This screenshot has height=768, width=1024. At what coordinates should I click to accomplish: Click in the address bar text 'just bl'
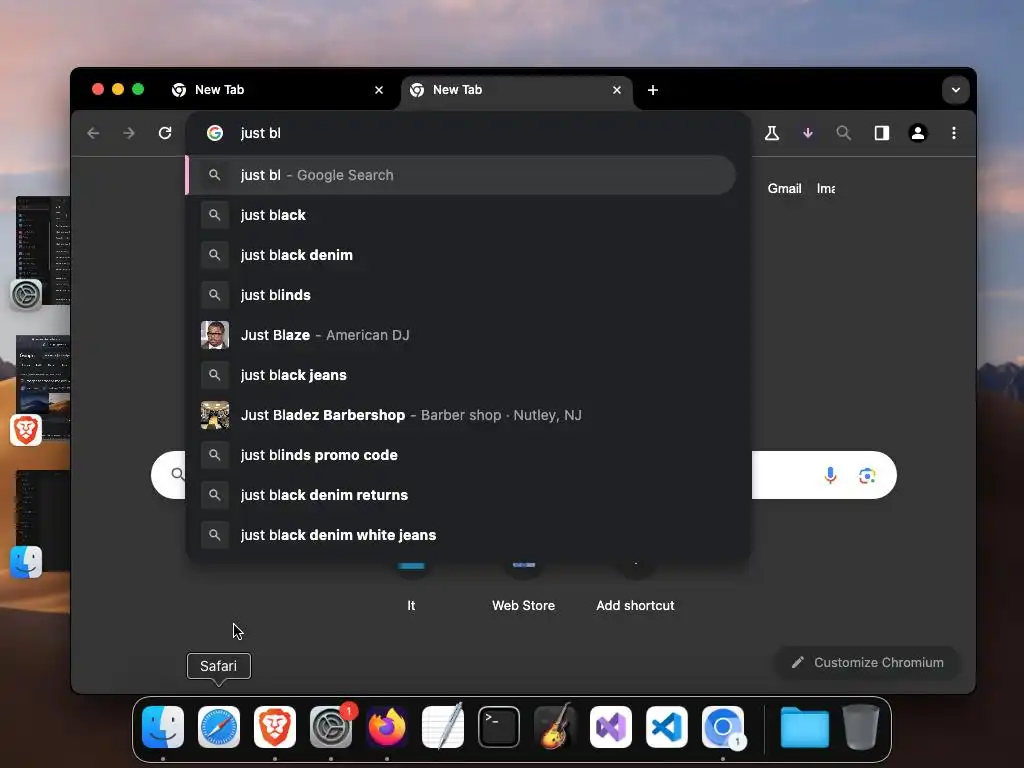click(261, 133)
